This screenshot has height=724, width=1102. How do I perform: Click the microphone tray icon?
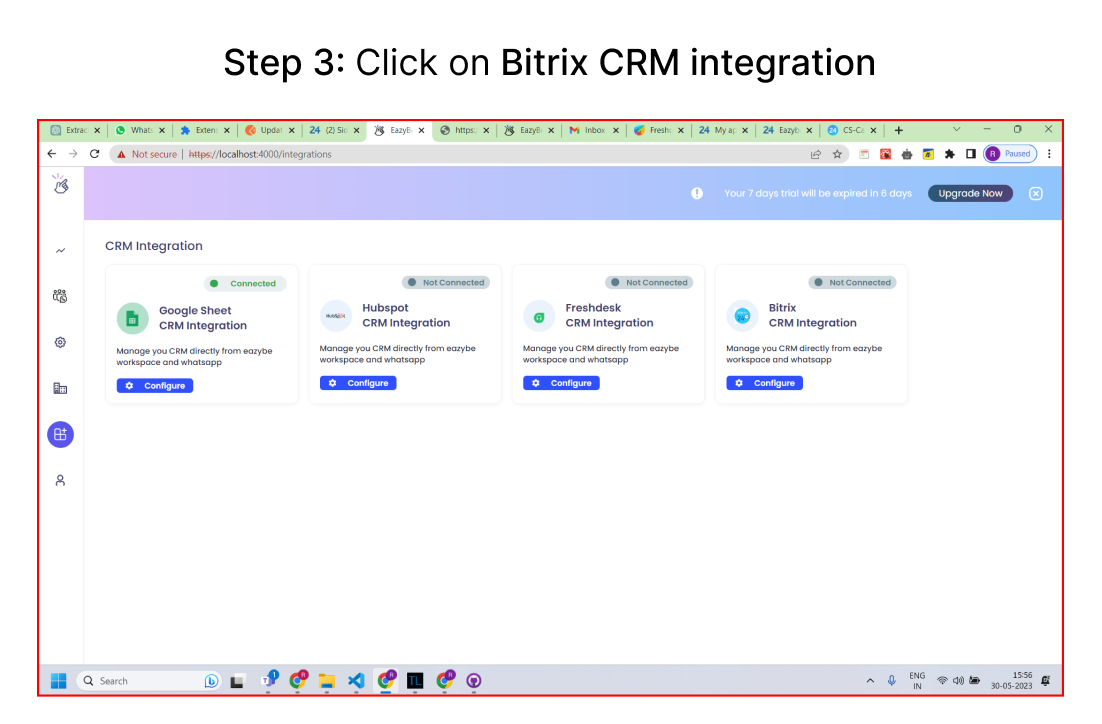point(891,680)
